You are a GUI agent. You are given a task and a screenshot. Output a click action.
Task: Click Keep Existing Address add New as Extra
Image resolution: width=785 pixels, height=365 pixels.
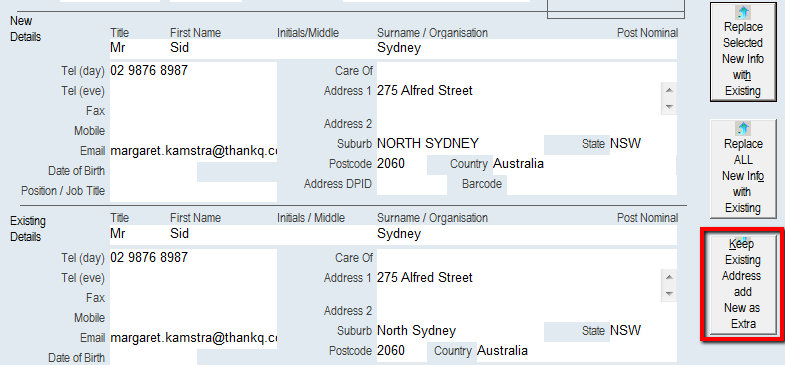(x=743, y=284)
